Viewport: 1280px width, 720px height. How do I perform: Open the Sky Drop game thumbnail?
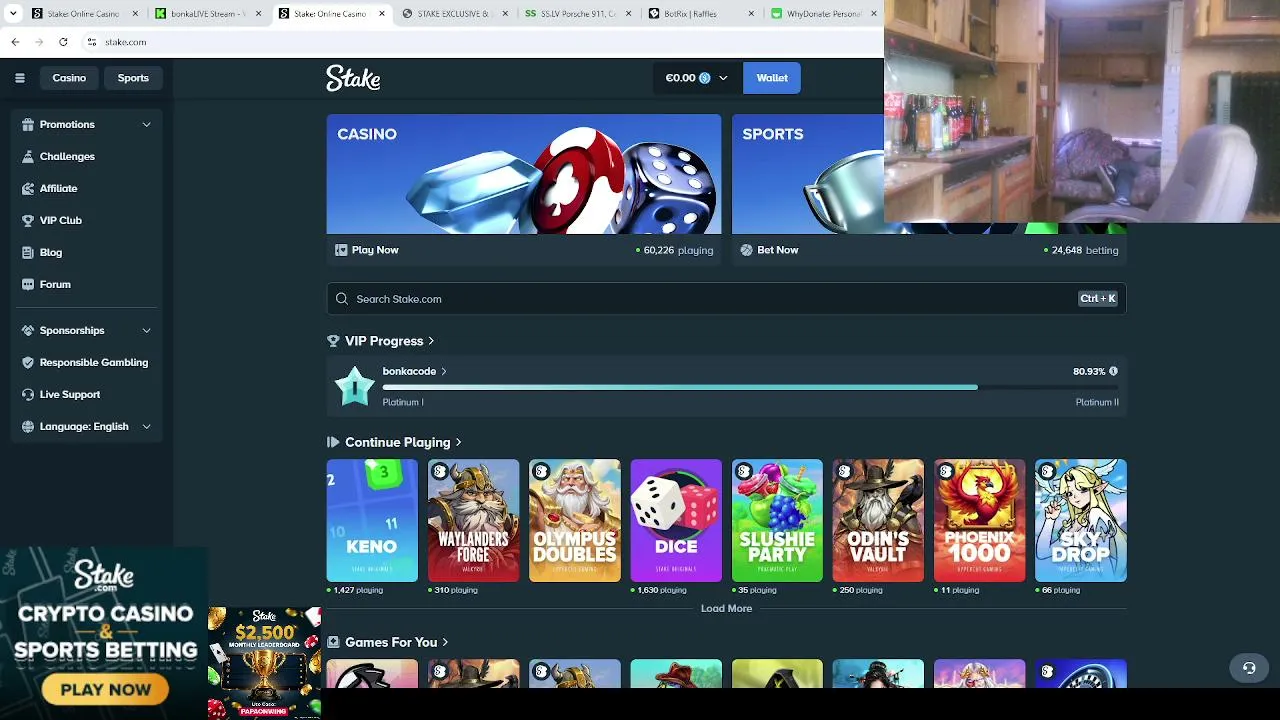pos(1081,520)
